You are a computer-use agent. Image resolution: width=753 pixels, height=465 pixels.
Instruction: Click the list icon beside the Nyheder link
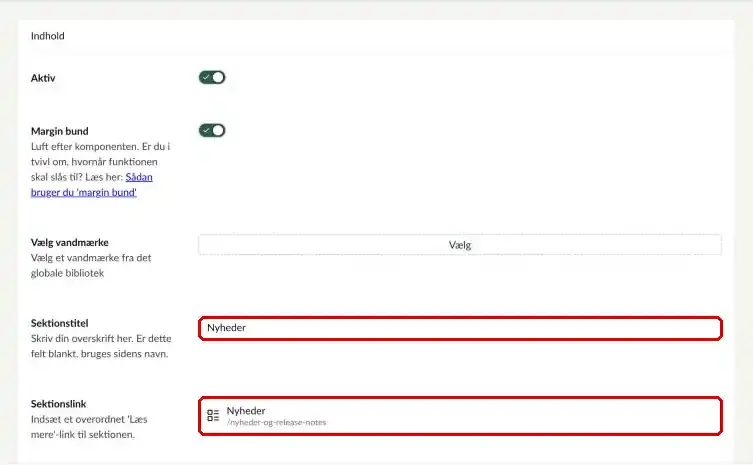pyautogui.click(x=213, y=416)
